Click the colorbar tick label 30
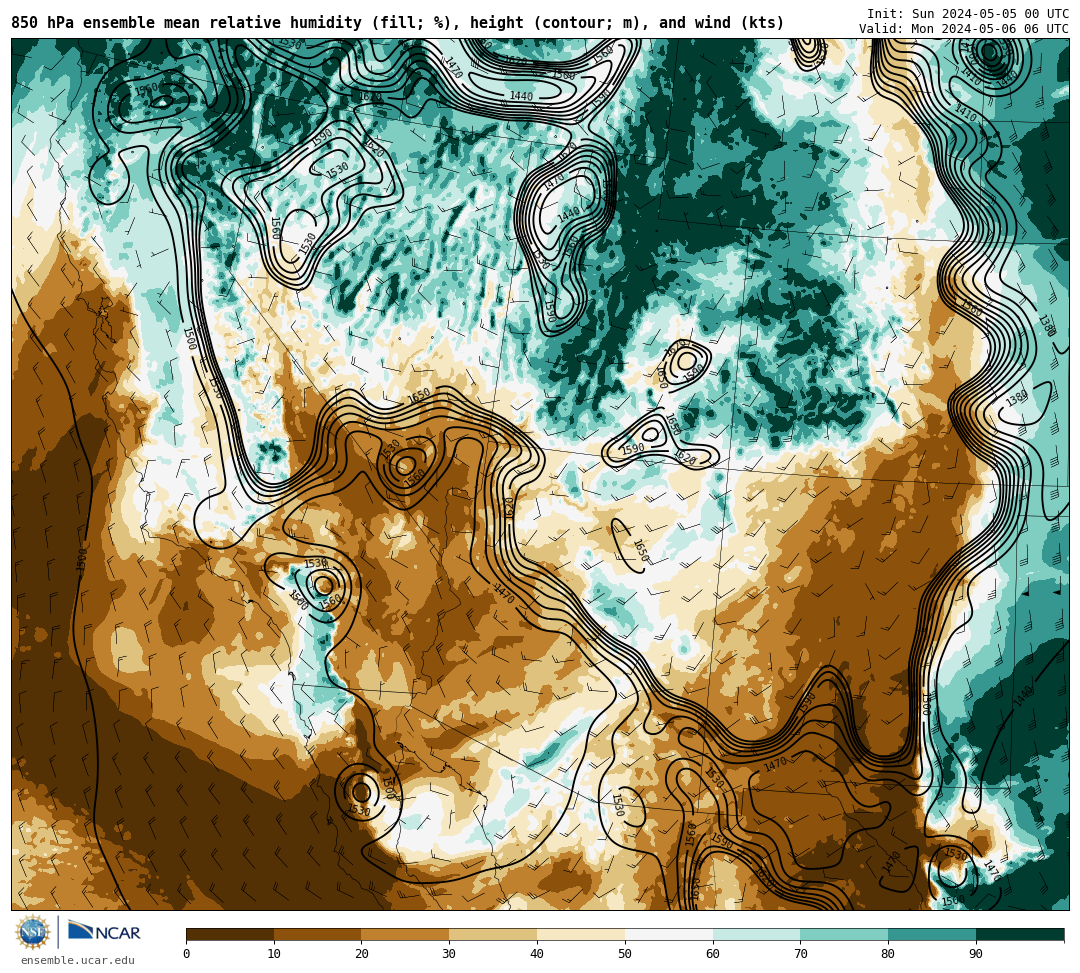1080x973 pixels. (x=449, y=954)
